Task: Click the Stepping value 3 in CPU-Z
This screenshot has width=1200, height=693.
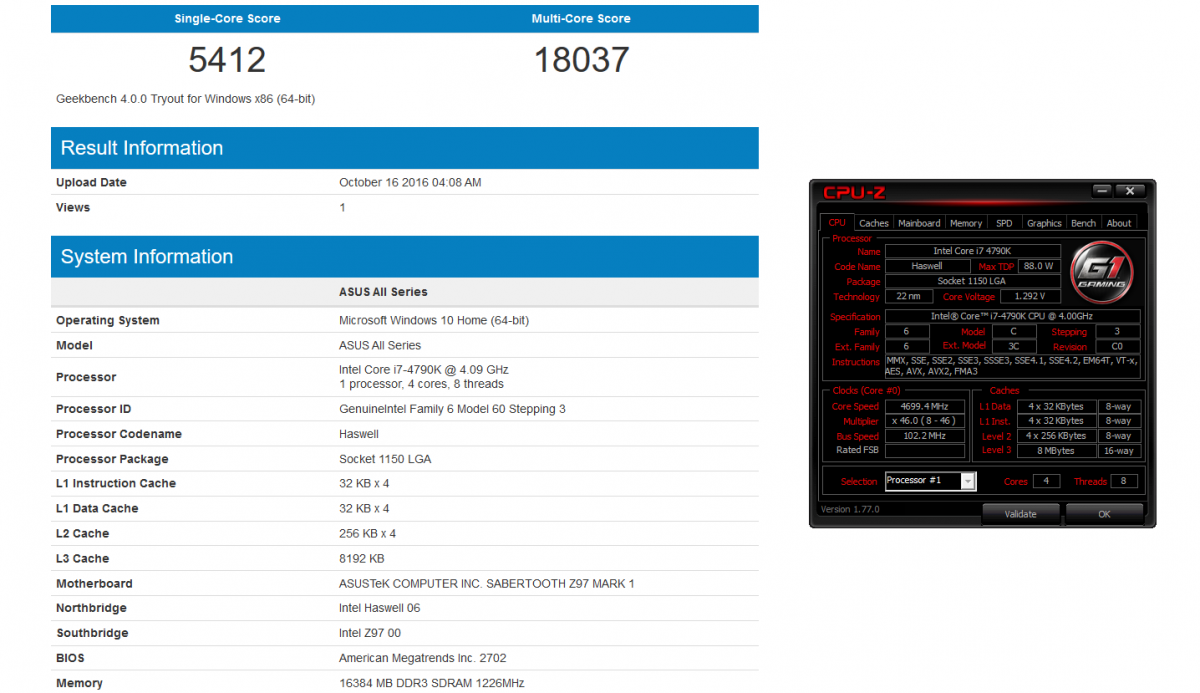Action: click(x=1116, y=331)
